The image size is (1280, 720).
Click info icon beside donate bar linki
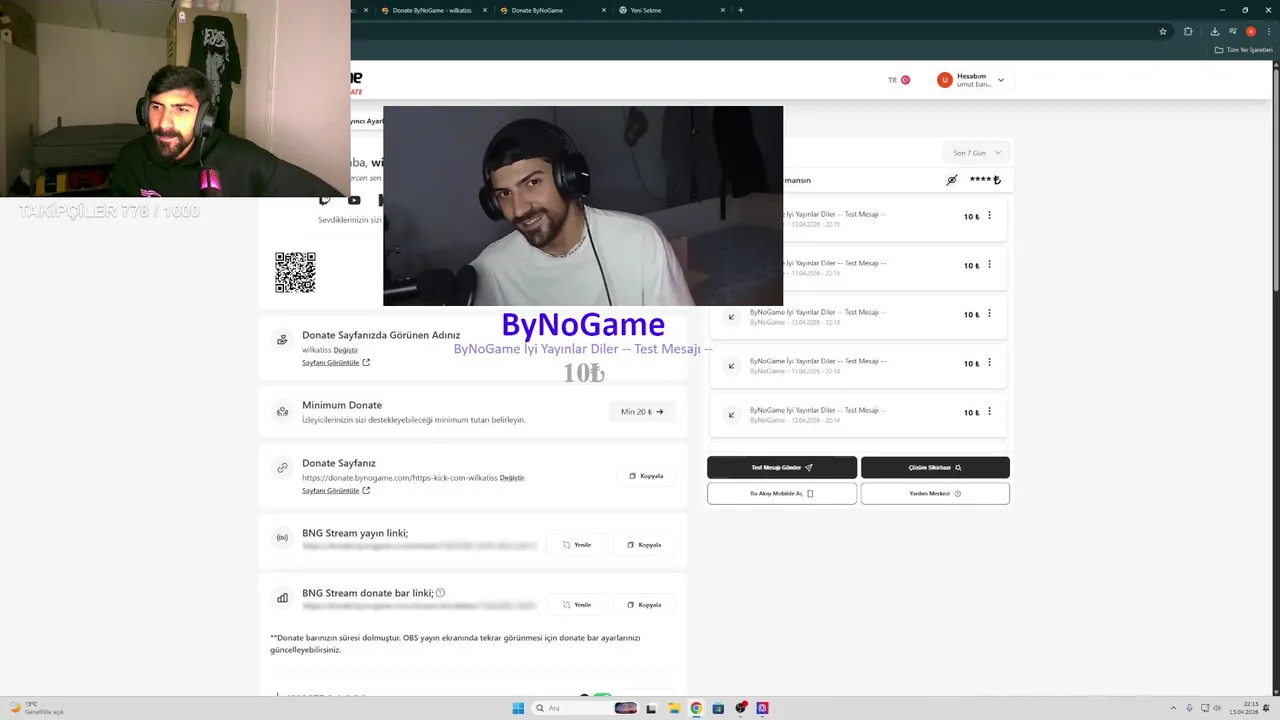tap(440, 593)
